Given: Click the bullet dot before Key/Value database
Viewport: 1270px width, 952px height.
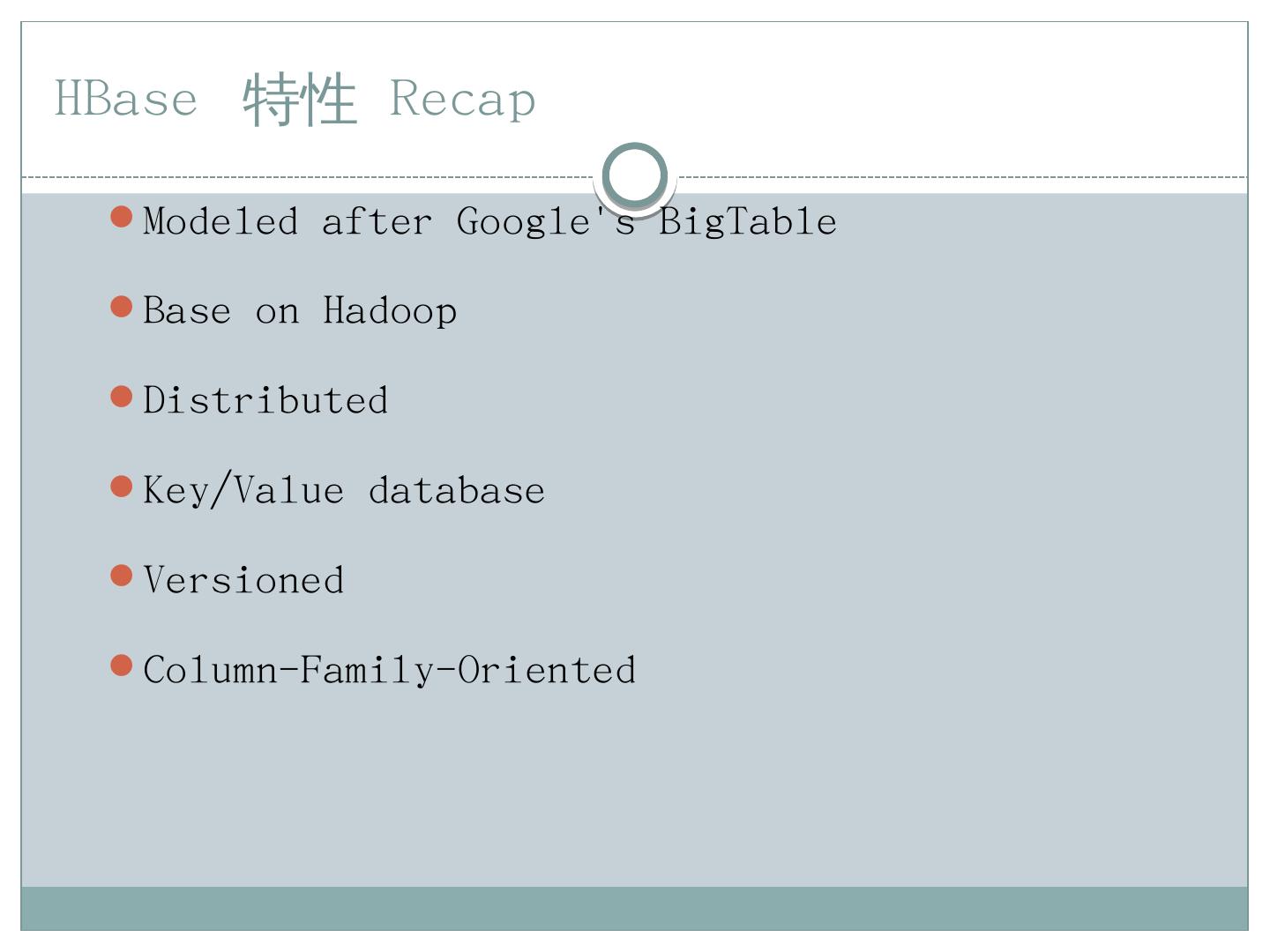Looking at the screenshot, I should point(122,487).
